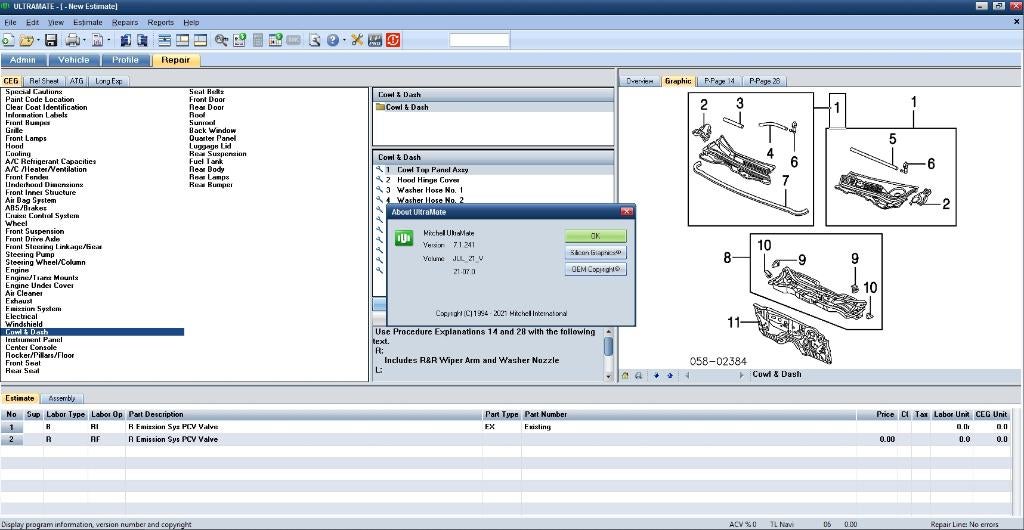Click the report document toolbar icon
Screen dimensions: 1024x530
click(98, 40)
